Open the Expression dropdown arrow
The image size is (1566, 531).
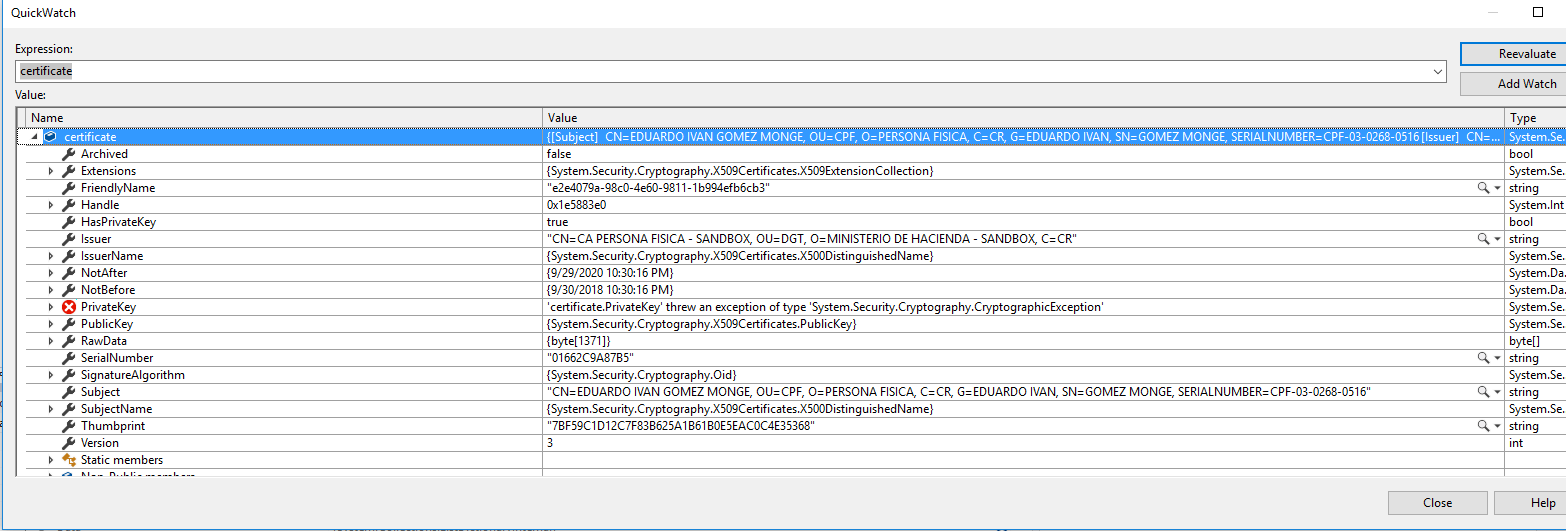pyautogui.click(x=1438, y=72)
